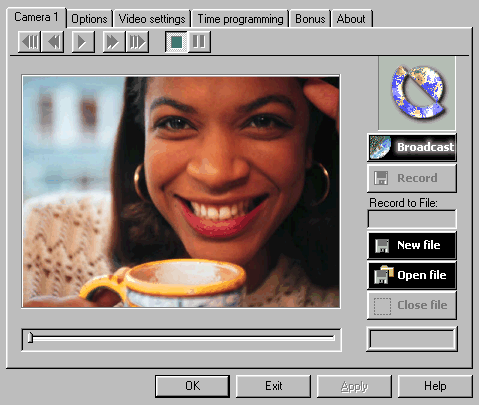Confirm the dialog with the OK button
This screenshot has width=479, height=405.
[x=192, y=386]
